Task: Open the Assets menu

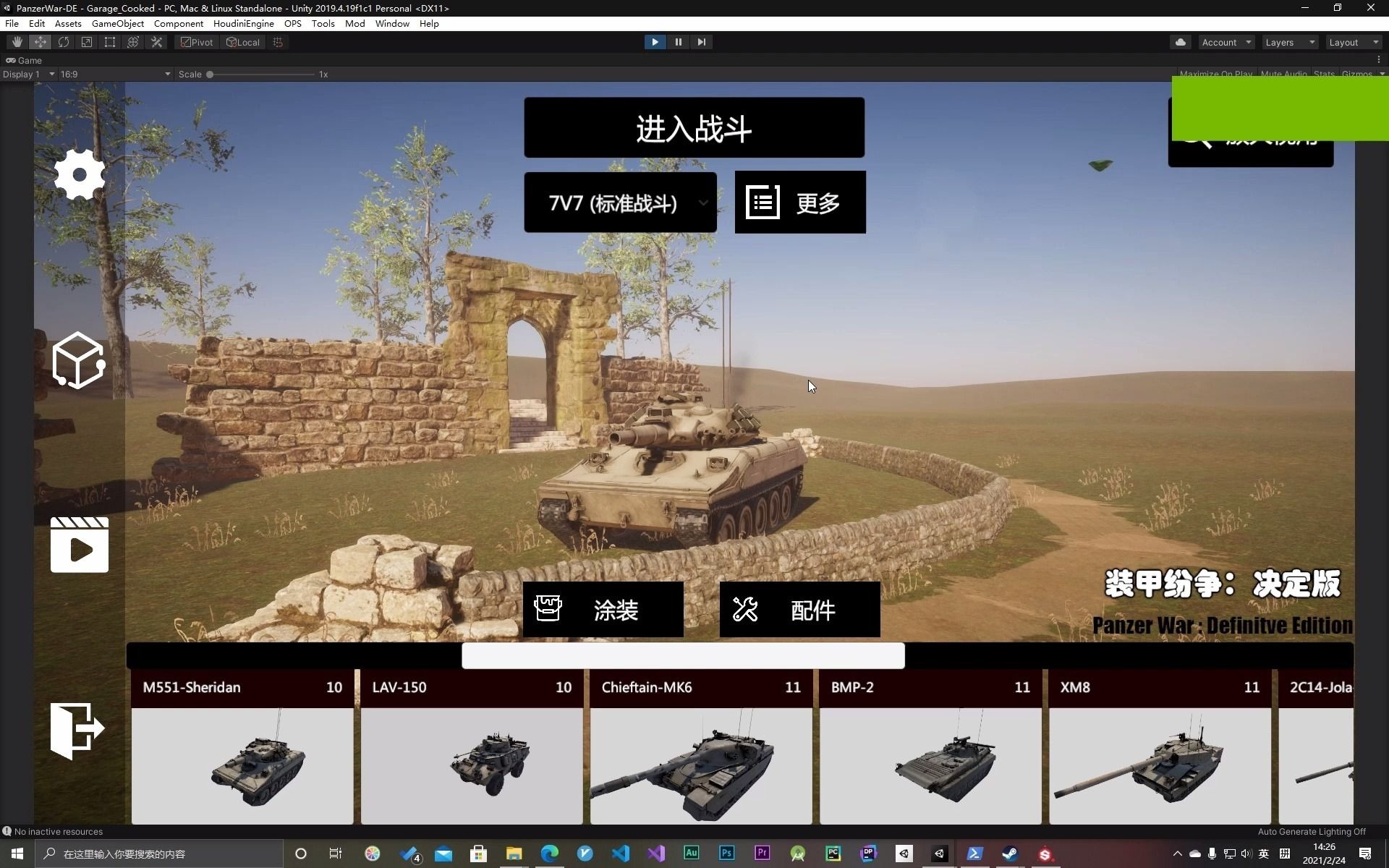Action: 68,23
